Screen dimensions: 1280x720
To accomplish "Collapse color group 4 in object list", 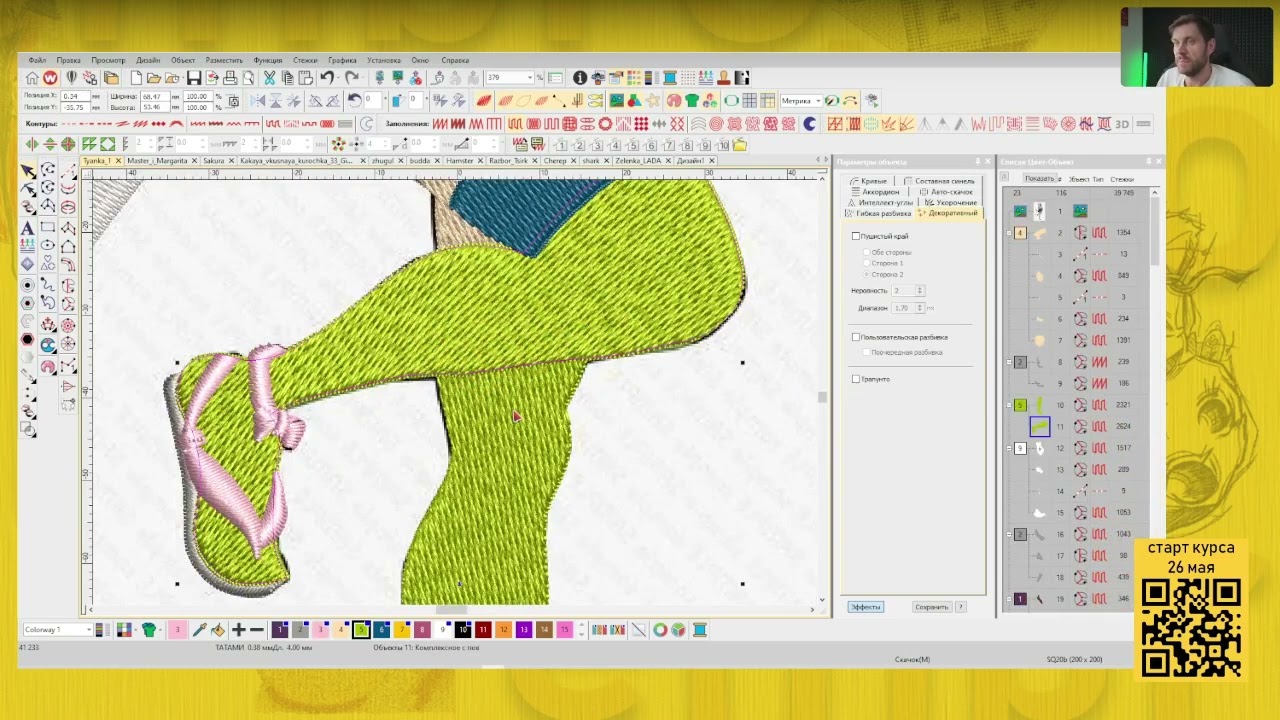I will (x=1009, y=233).
